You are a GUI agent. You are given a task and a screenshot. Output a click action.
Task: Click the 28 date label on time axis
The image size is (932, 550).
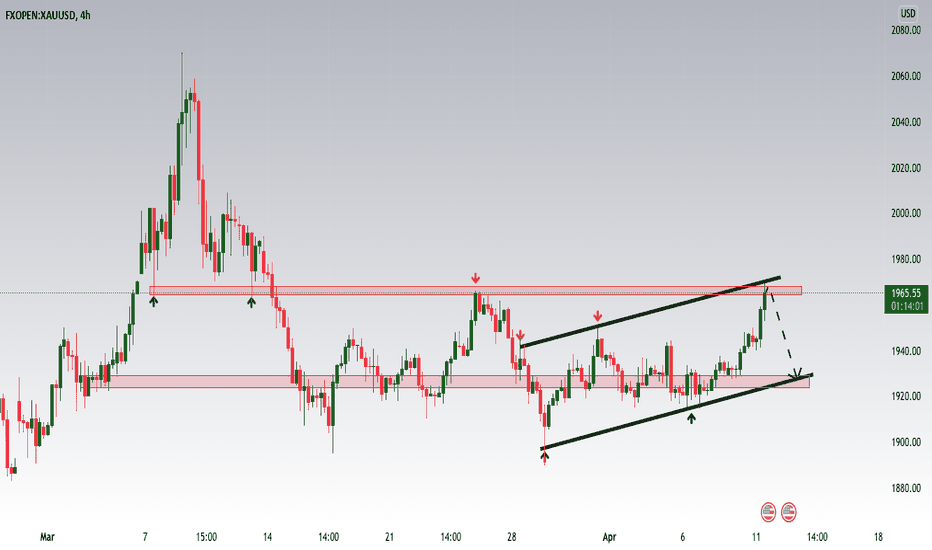512,537
